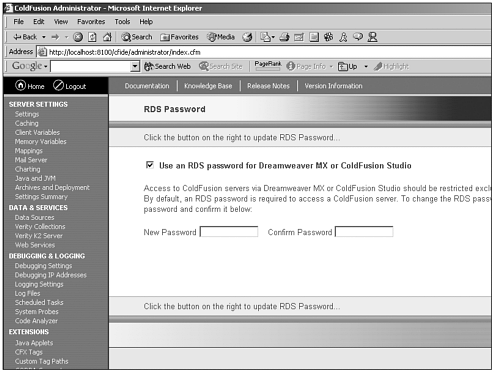Click the Highlight button on Google toolbar

[391, 66]
